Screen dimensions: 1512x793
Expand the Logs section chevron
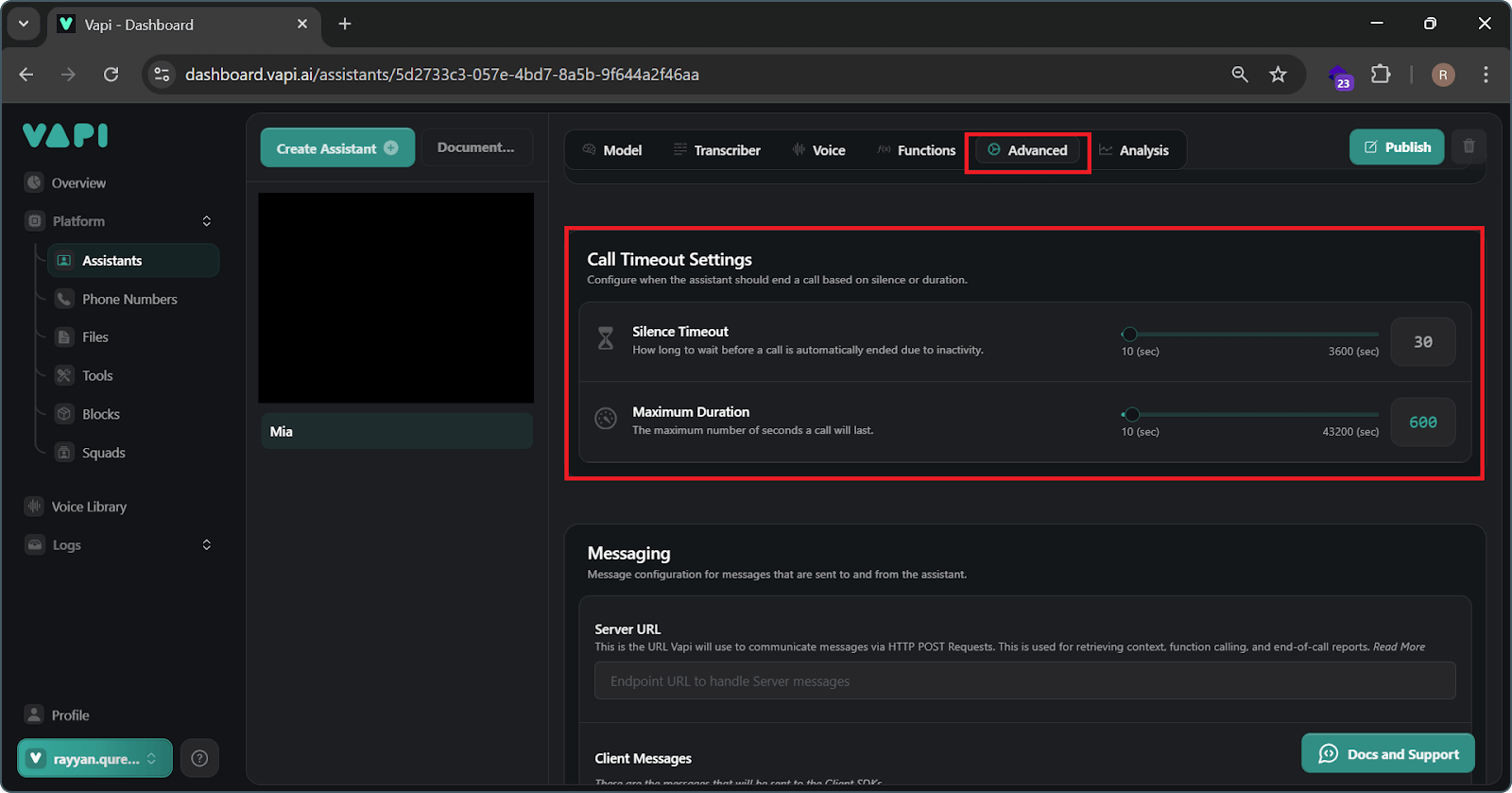tap(206, 545)
